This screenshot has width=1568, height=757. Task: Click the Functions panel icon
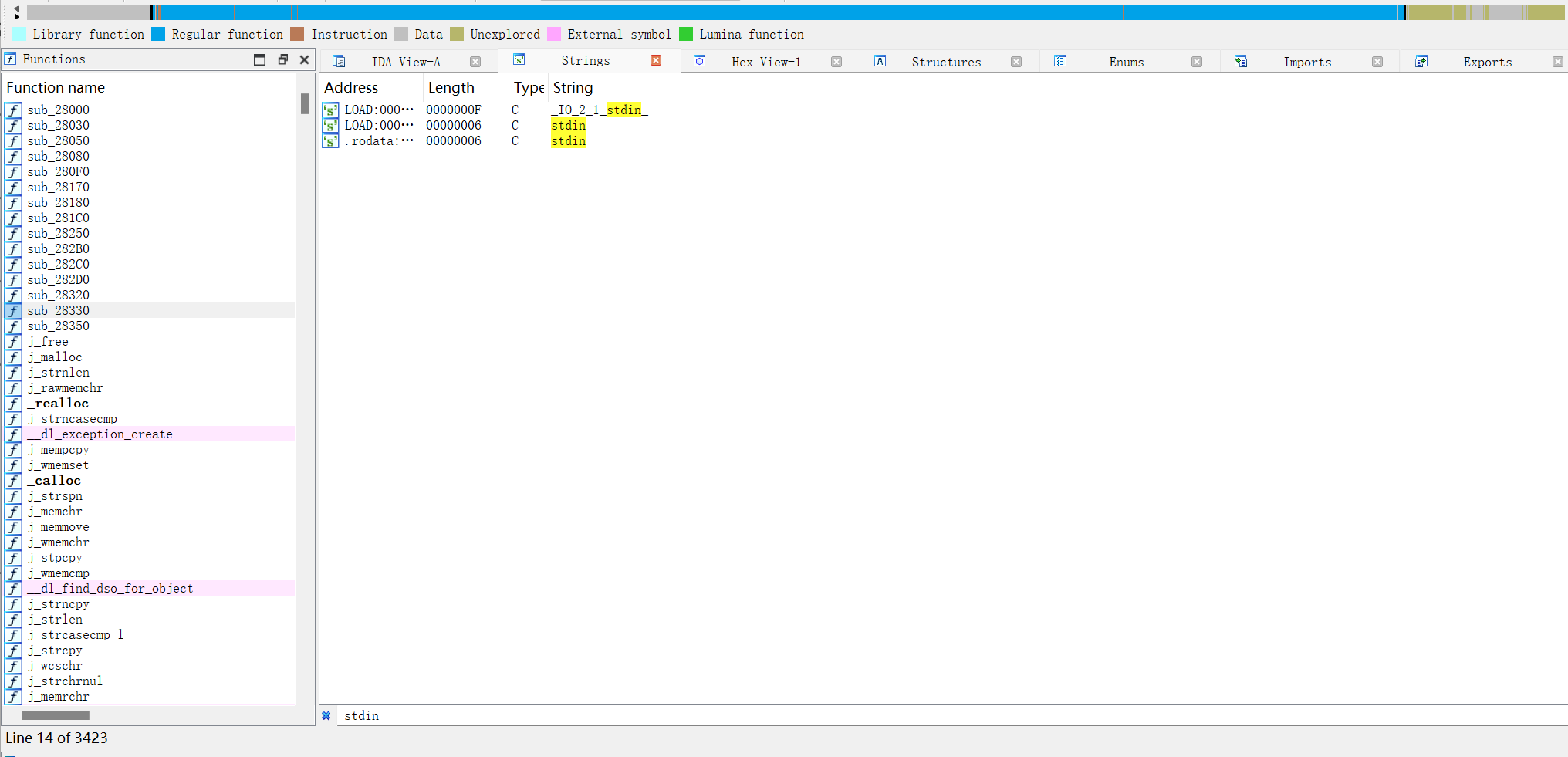[x=11, y=59]
